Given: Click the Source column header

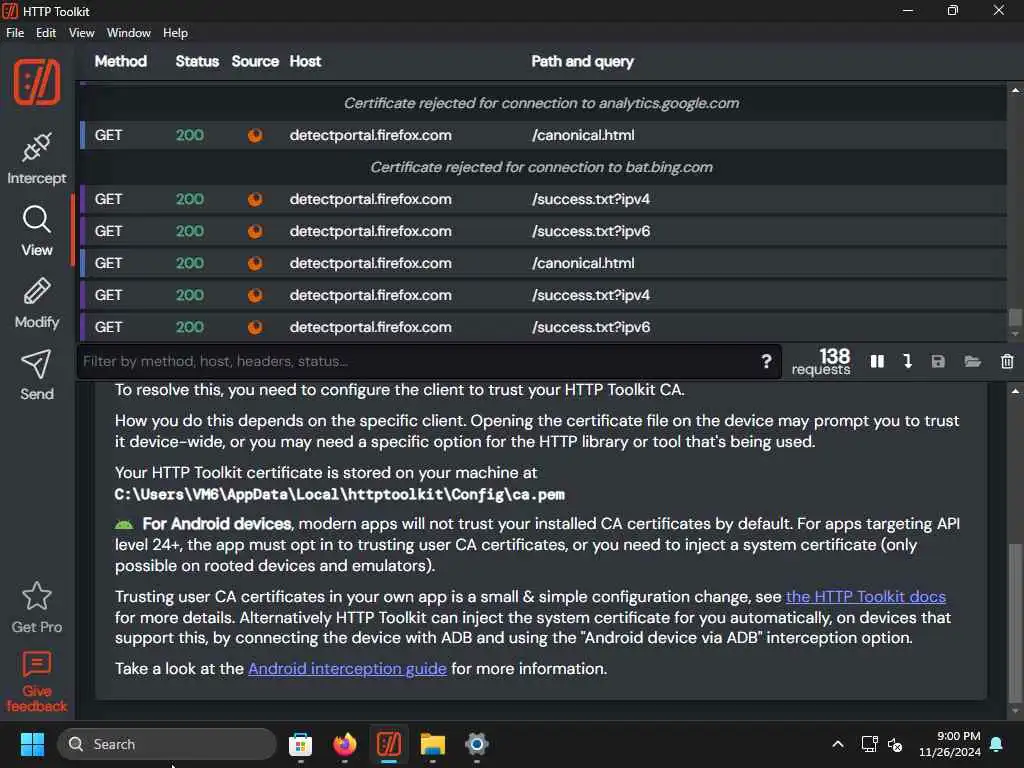Looking at the screenshot, I should click(x=255, y=61).
